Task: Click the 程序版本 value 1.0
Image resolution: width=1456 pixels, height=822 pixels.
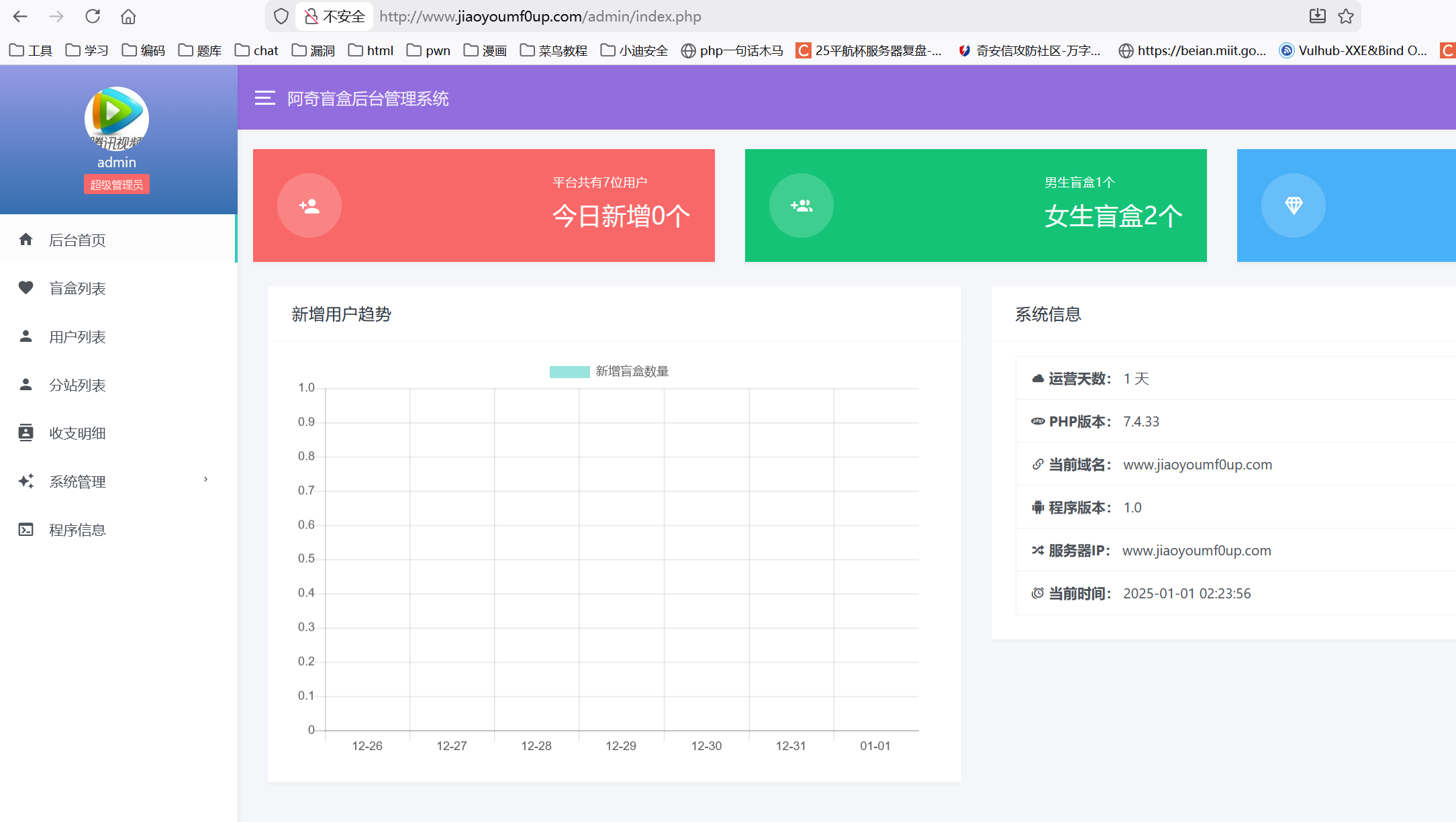Action: click(1132, 508)
